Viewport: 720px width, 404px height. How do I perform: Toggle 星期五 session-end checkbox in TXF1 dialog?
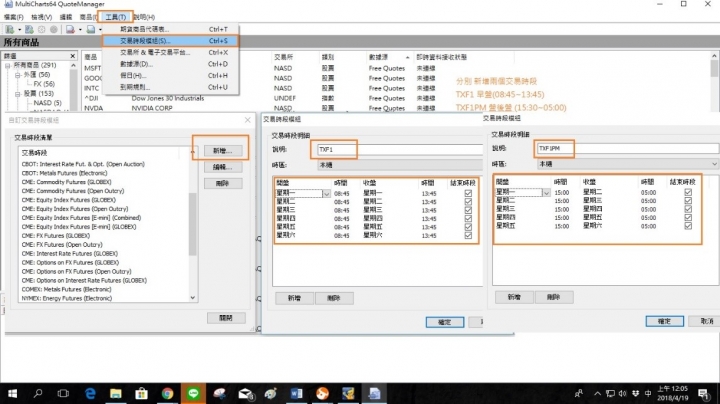(468, 227)
